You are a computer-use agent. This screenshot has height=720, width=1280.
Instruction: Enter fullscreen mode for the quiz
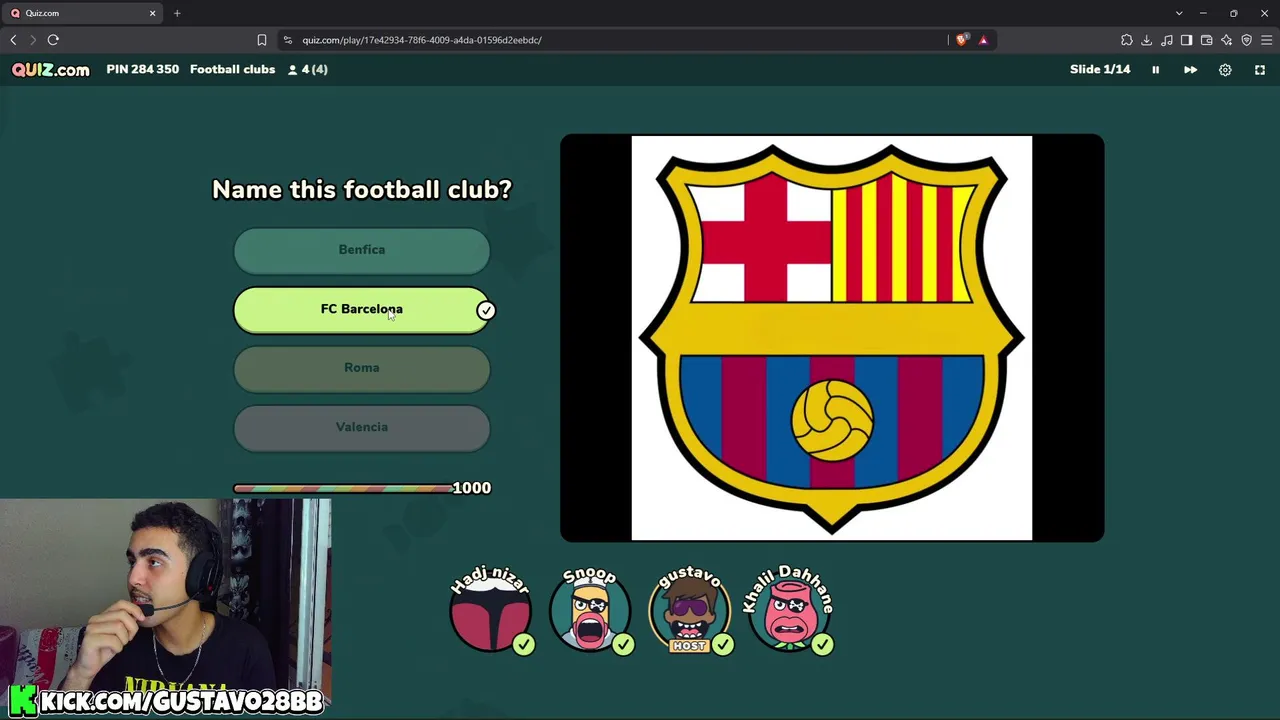(x=1260, y=70)
